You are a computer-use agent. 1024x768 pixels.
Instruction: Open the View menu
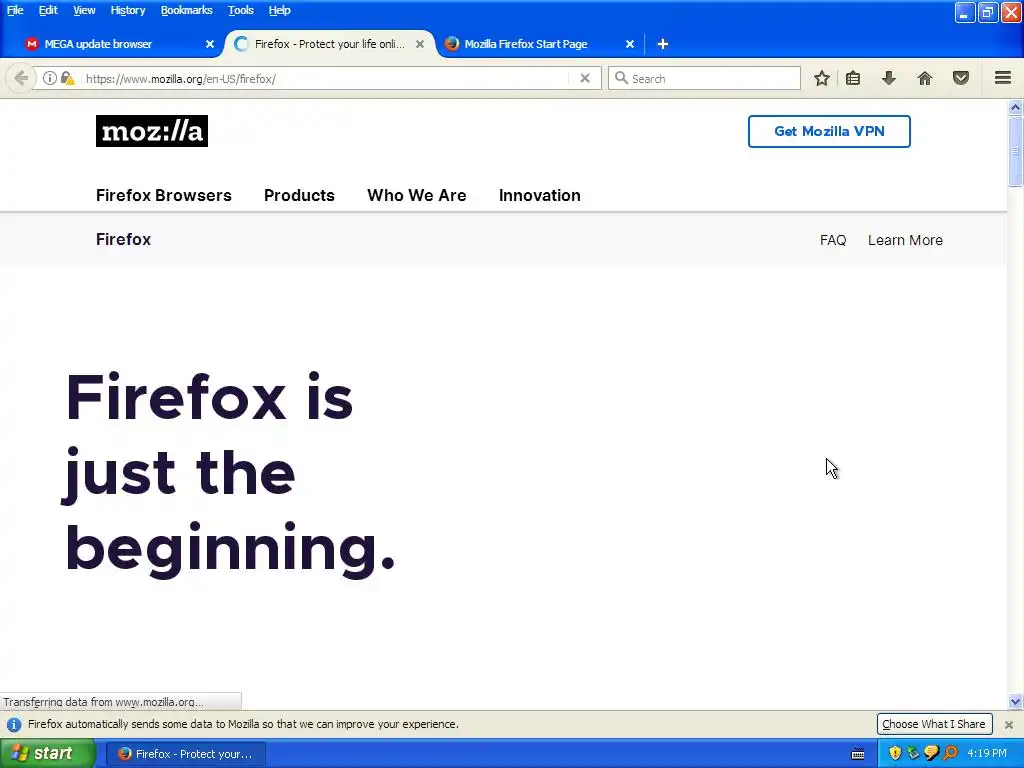tap(84, 10)
